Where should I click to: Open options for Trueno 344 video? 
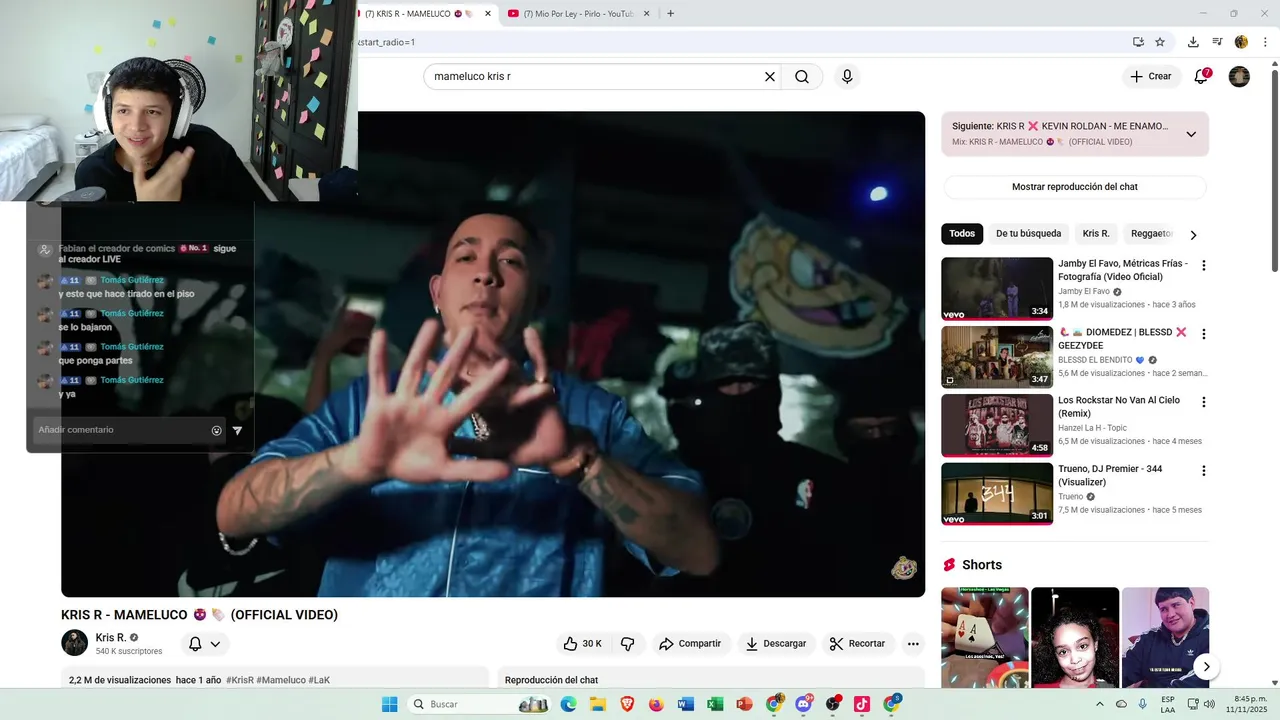tap(1203, 471)
